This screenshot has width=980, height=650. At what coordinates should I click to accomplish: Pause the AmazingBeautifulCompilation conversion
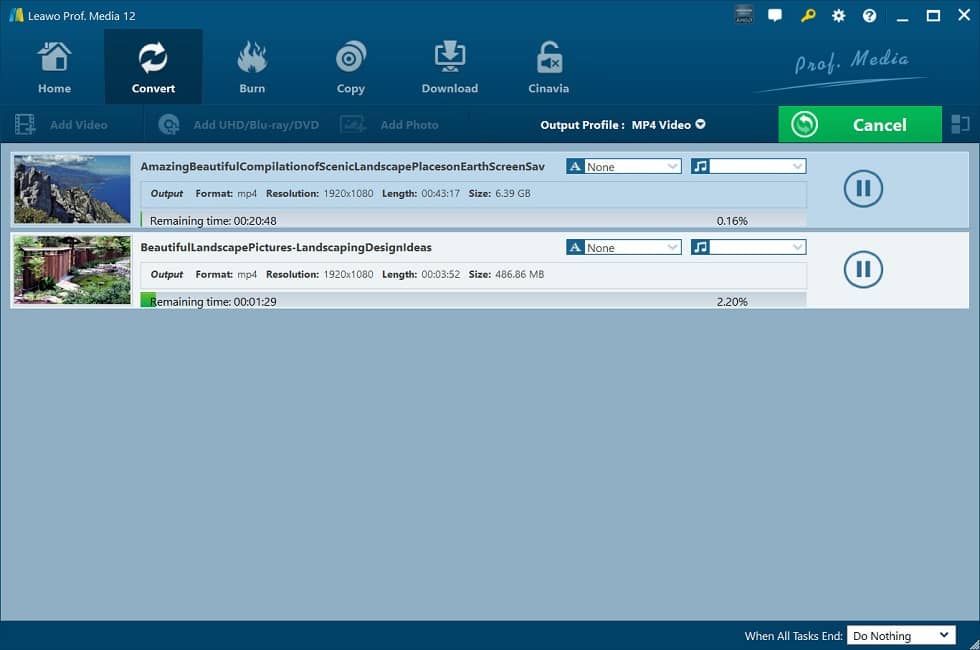(x=863, y=188)
